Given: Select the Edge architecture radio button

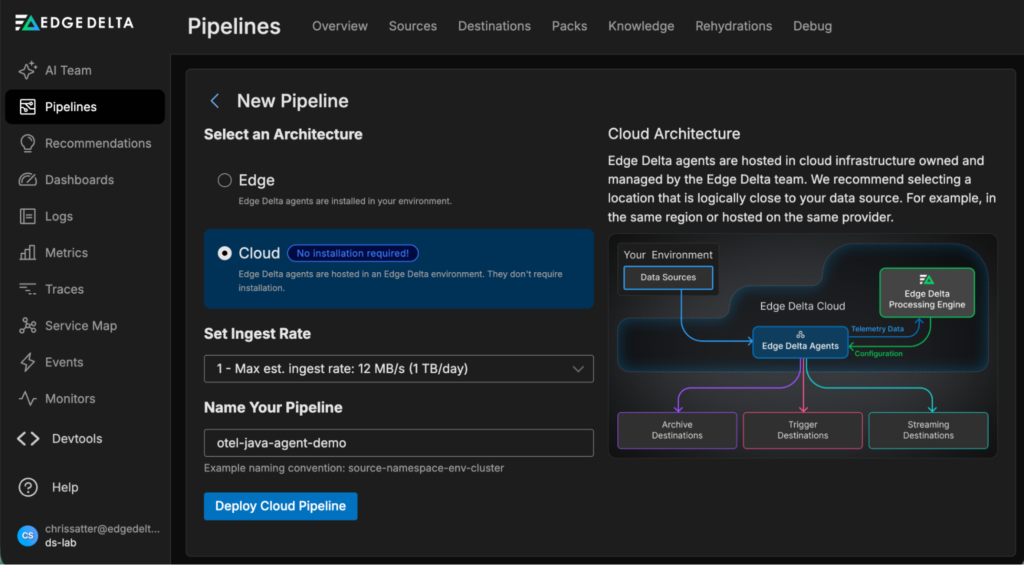Looking at the screenshot, I should tap(225, 181).
